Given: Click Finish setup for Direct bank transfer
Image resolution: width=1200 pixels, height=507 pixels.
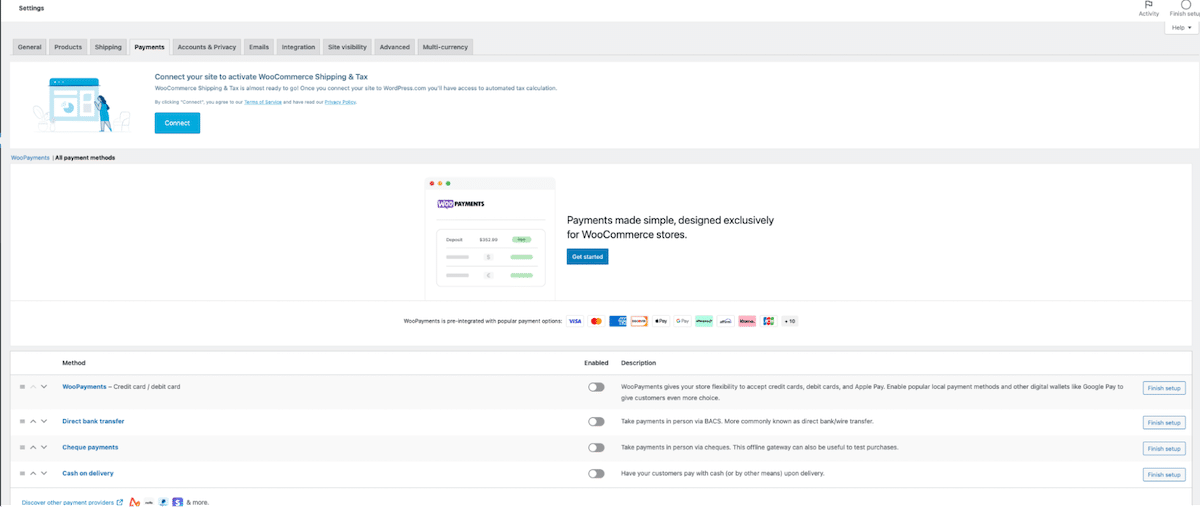Looking at the screenshot, I should [1164, 422].
